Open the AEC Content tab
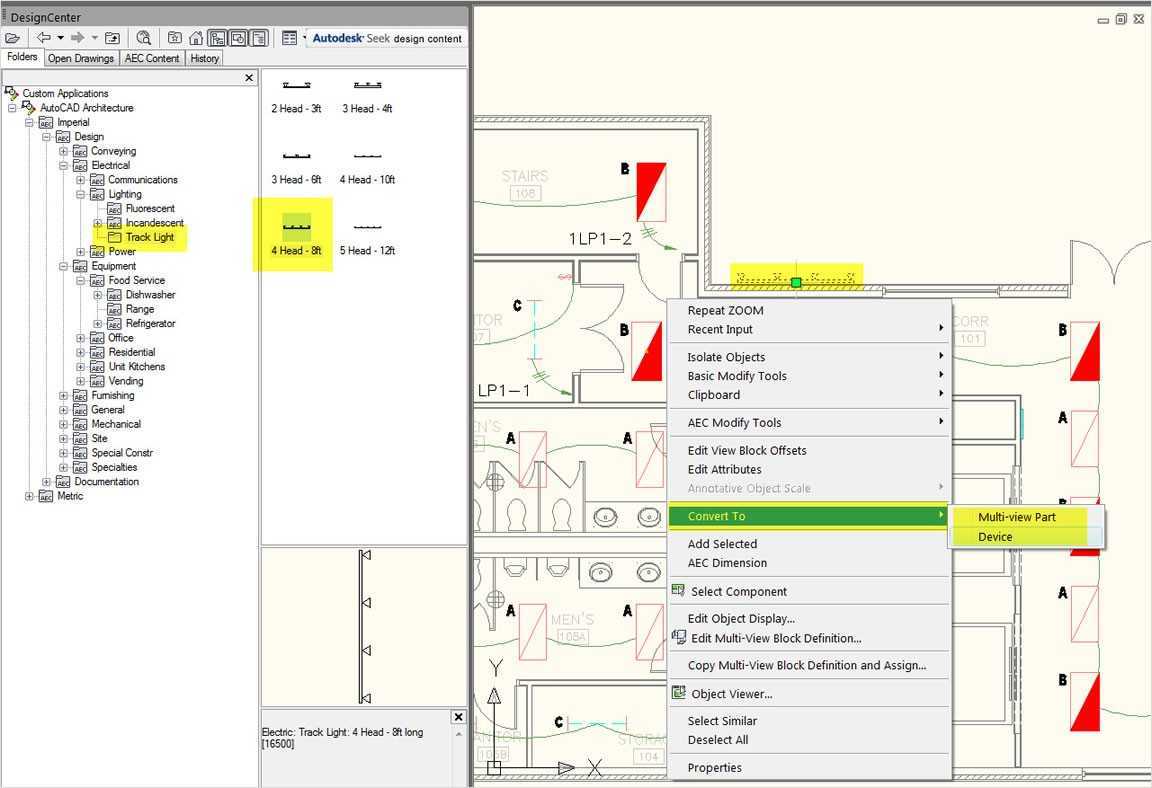1152x788 pixels. coord(152,58)
